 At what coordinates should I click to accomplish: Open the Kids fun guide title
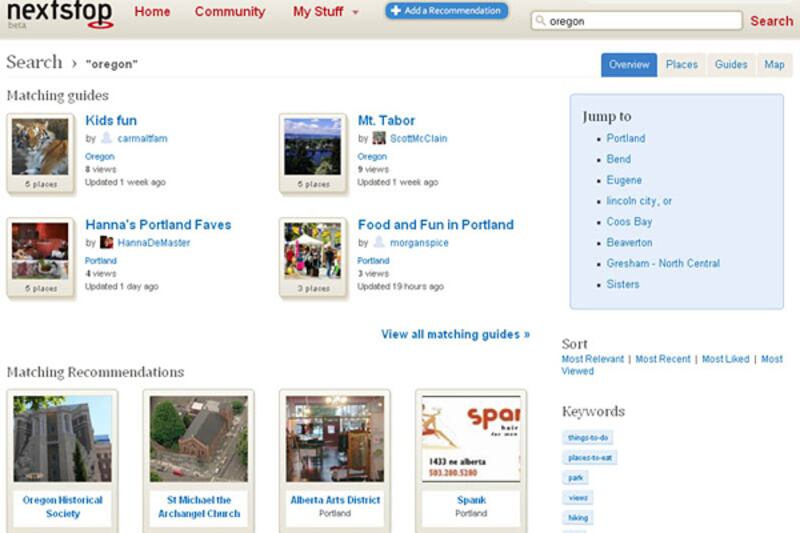111,120
